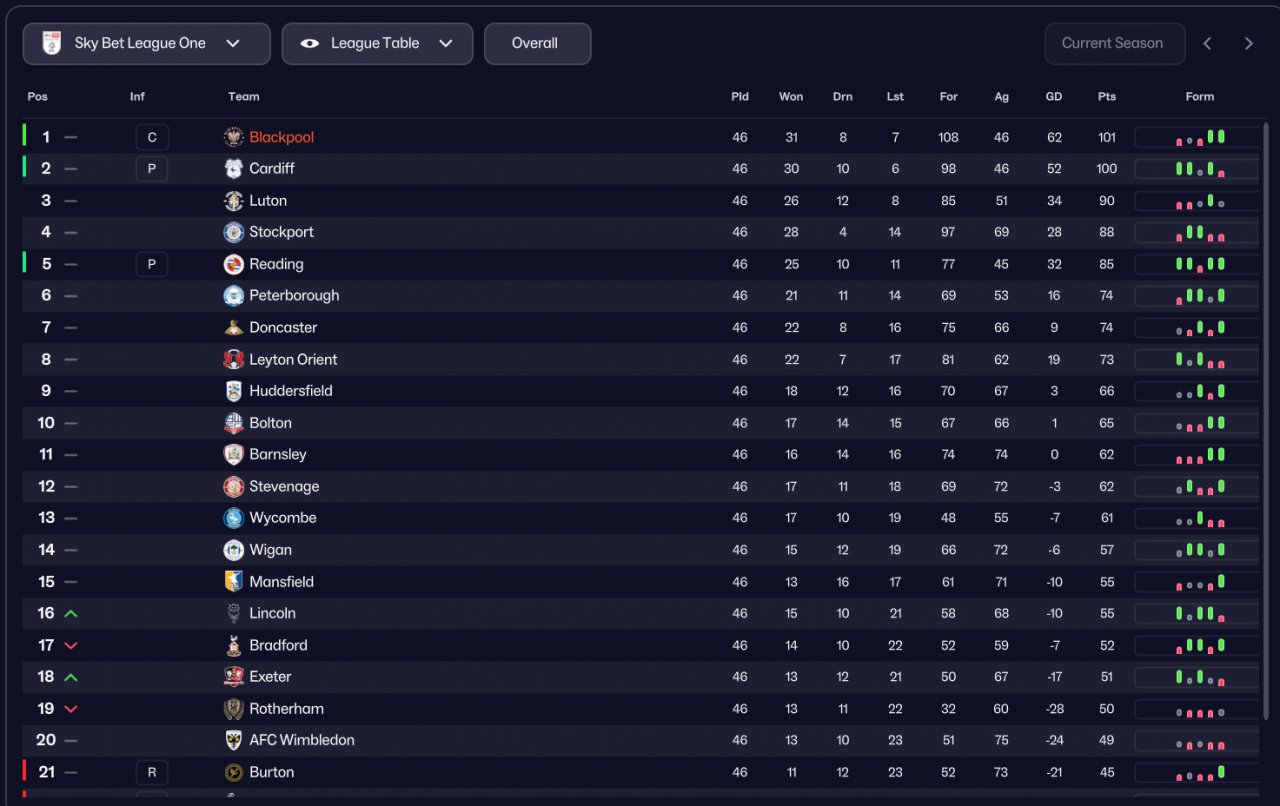The image size is (1280, 806).
Task: Click Cardiff's promoted 'P' info badge
Action: [x=152, y=169]
